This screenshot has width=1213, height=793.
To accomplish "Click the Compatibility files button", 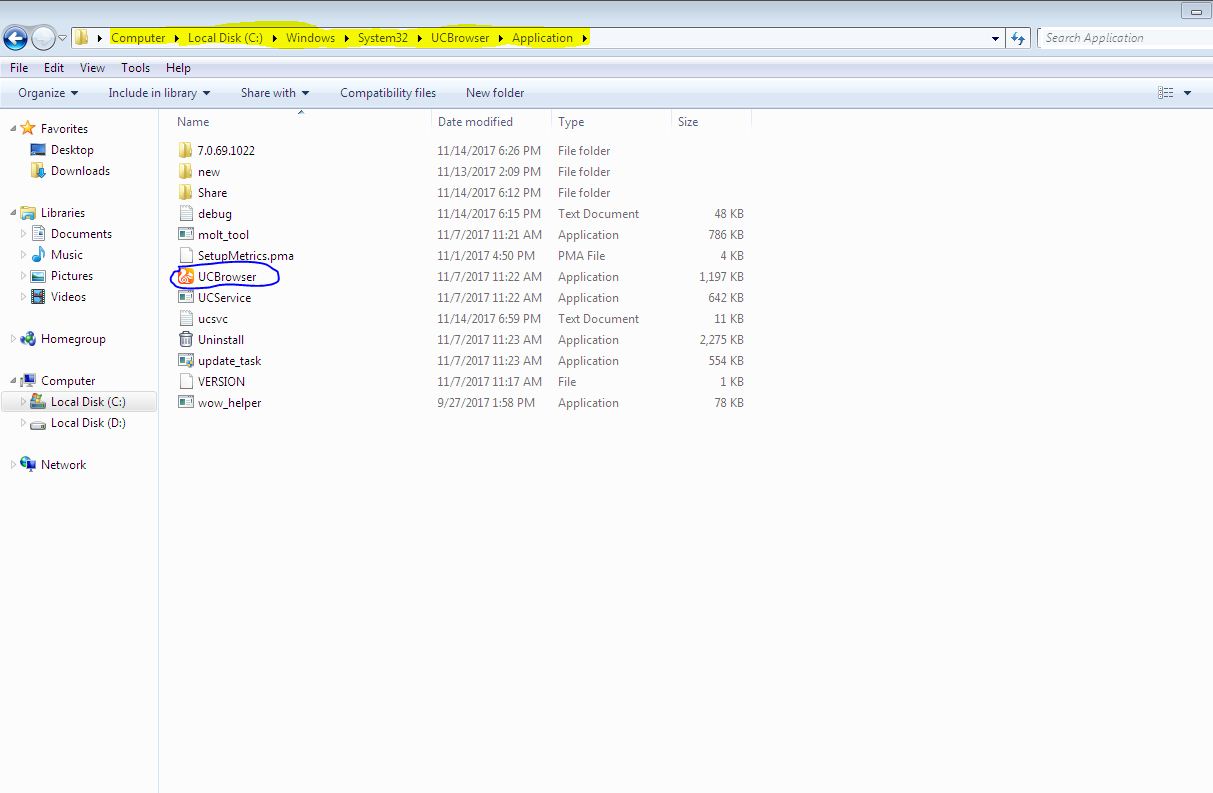I will click(388, 92).
